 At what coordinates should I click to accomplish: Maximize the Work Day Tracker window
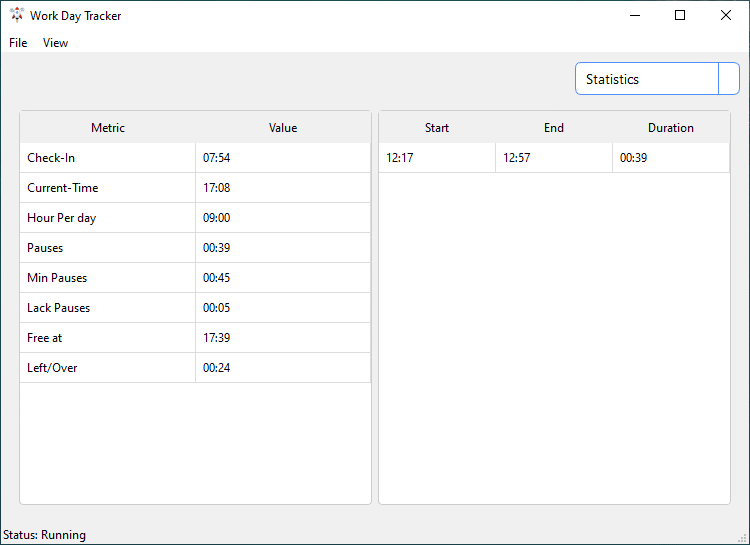(x=680, y=15)
